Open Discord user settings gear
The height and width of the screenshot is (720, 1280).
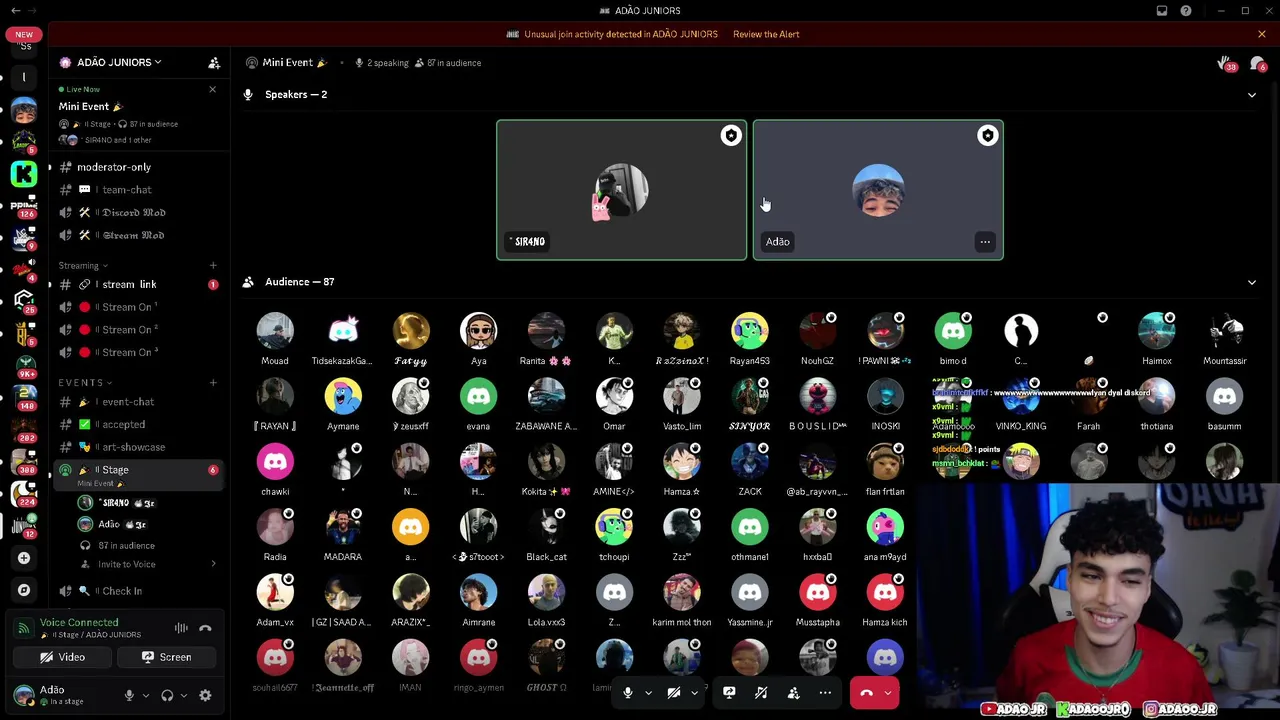coord(205,695)
